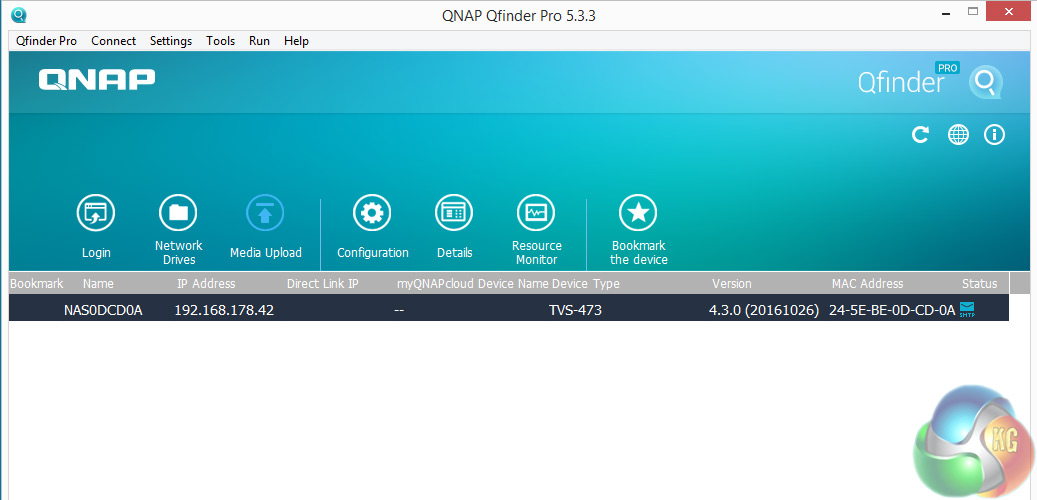Select the NAS0DCD0A device name
Image resolution: width=1037 pixels, height=500 pixels.
pyautogui.click(x=103, y=310)
